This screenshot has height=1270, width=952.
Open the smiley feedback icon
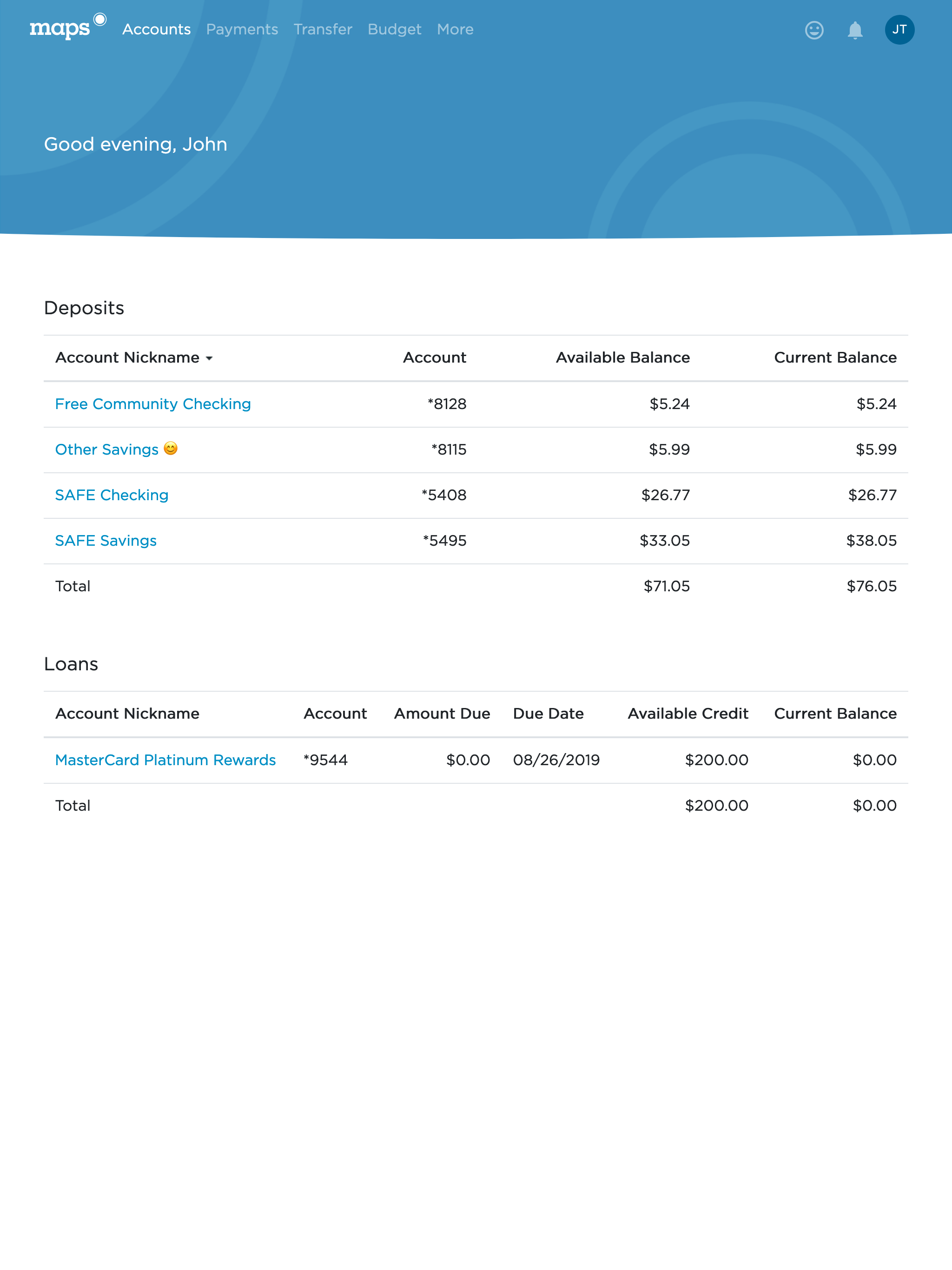click(x=813, y=30)
